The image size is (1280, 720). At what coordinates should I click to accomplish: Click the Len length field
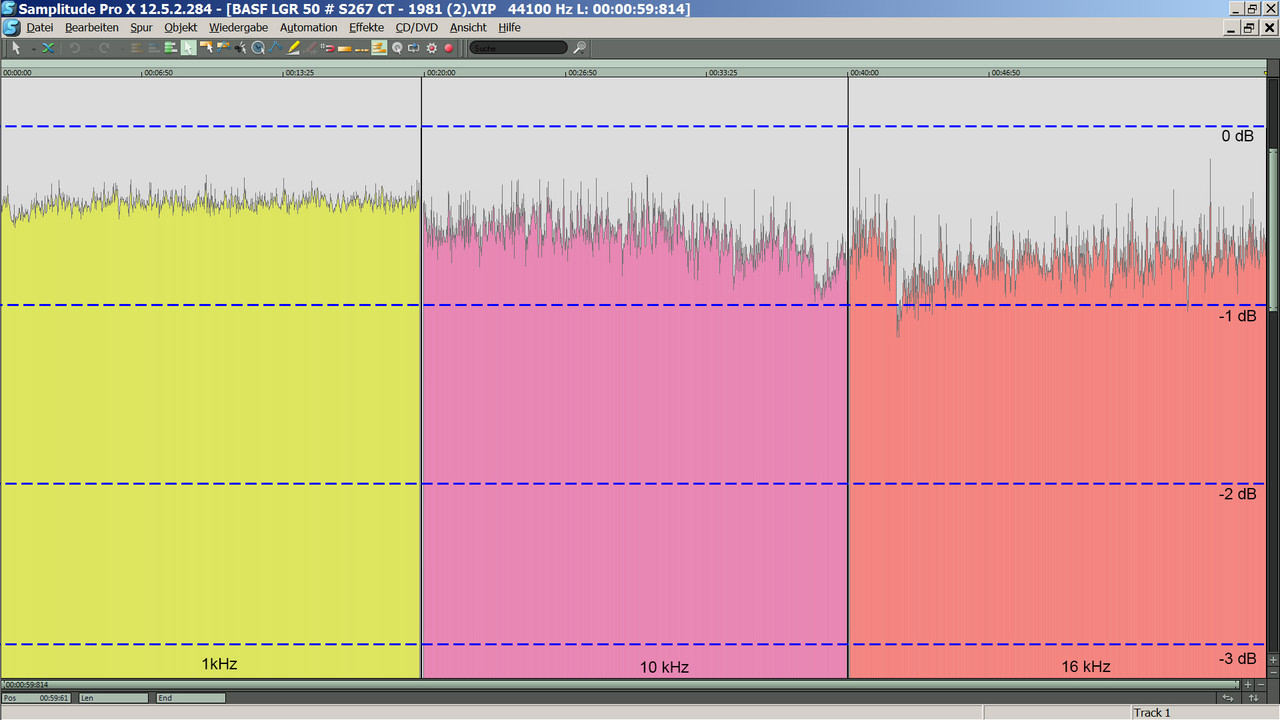[x=113, y=698]
